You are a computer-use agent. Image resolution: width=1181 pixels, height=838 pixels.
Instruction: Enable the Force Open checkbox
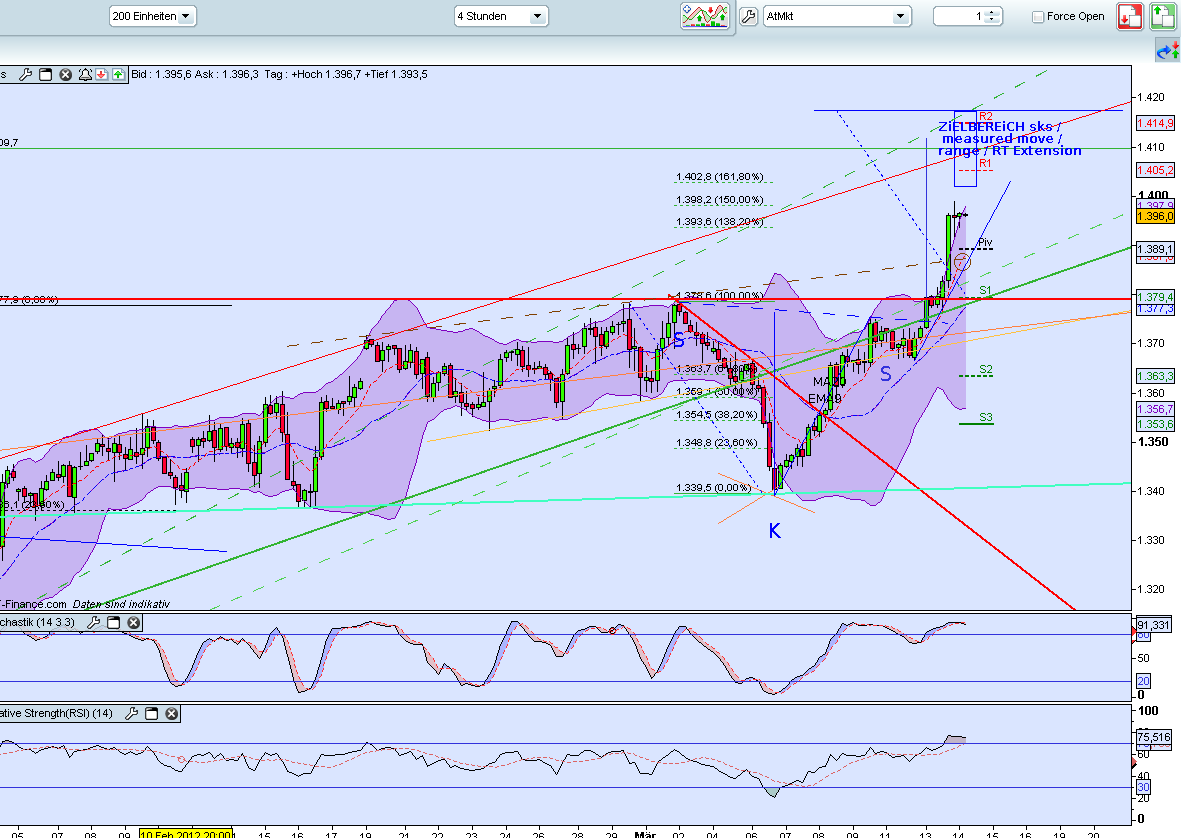1038,17
